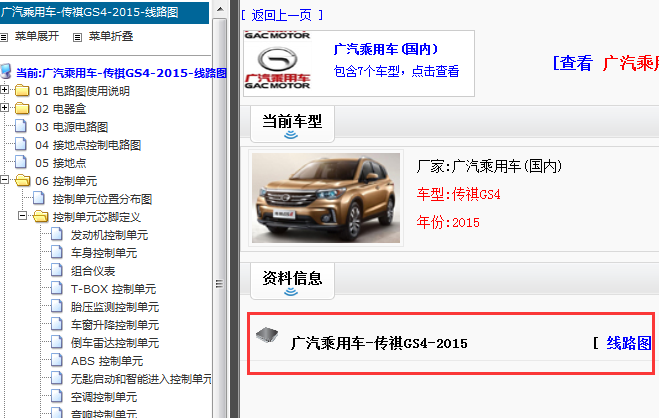659x418 pixels.
Task: Click the page icon beside 04 接地点控制电路图
Action: pyautogui.click(x=21, y=145)
